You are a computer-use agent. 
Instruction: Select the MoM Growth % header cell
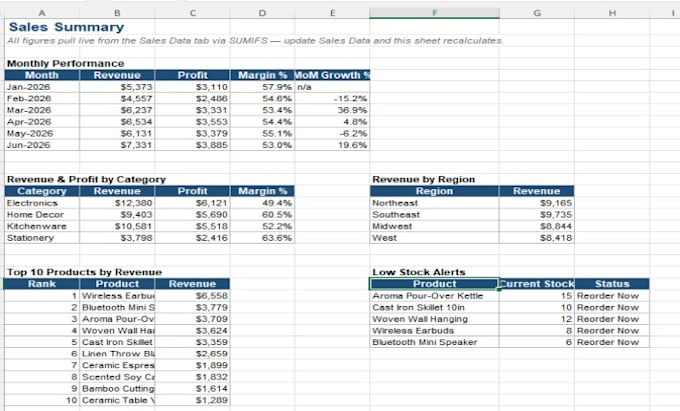click(x=332, y=75)
